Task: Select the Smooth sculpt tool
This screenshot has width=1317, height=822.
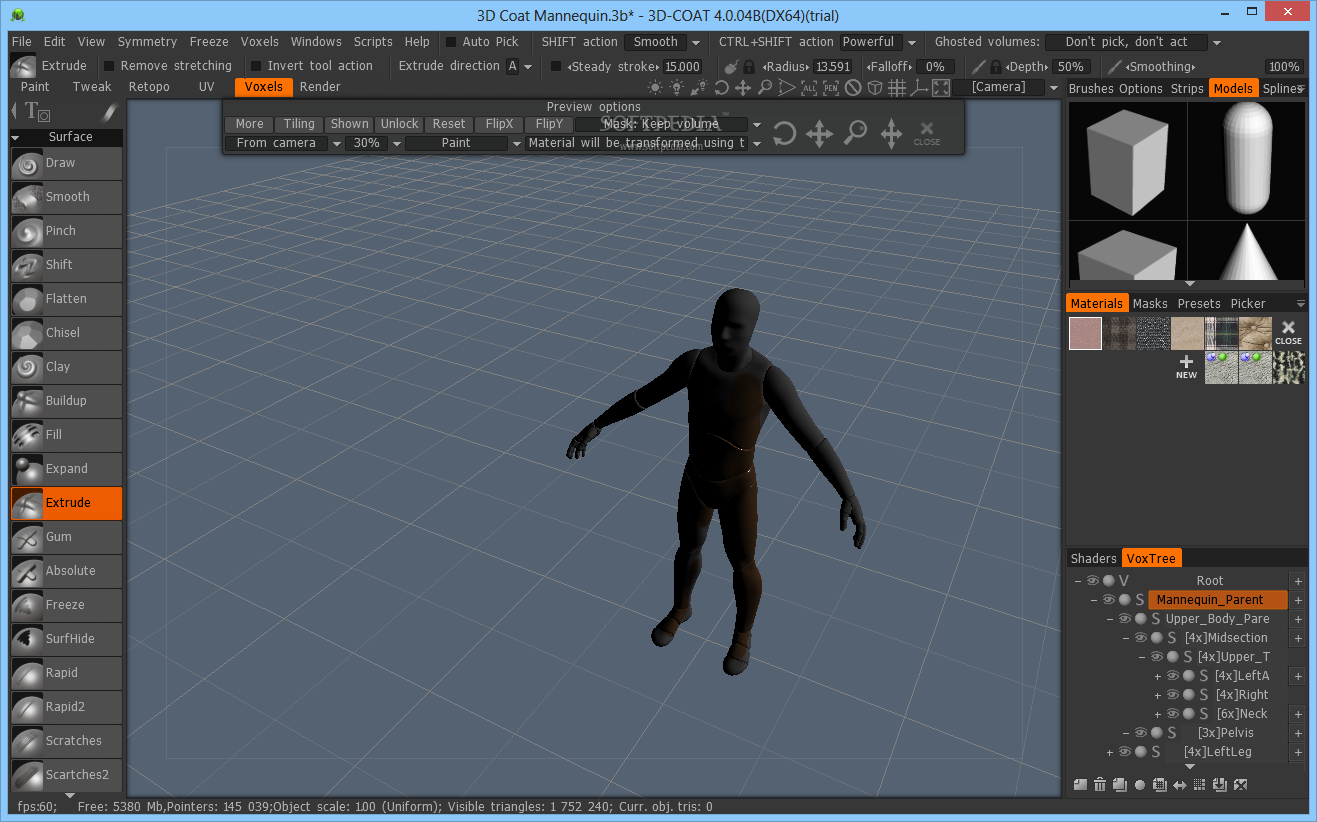Action: (66, 197)
